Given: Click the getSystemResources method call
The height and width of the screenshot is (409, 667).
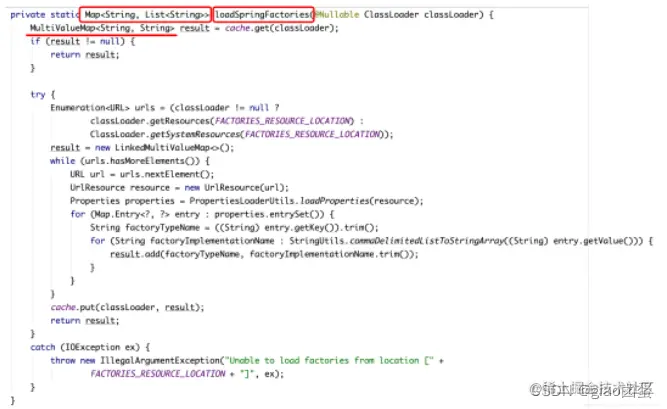Looking at the screenshot, I should coord(195,134).
